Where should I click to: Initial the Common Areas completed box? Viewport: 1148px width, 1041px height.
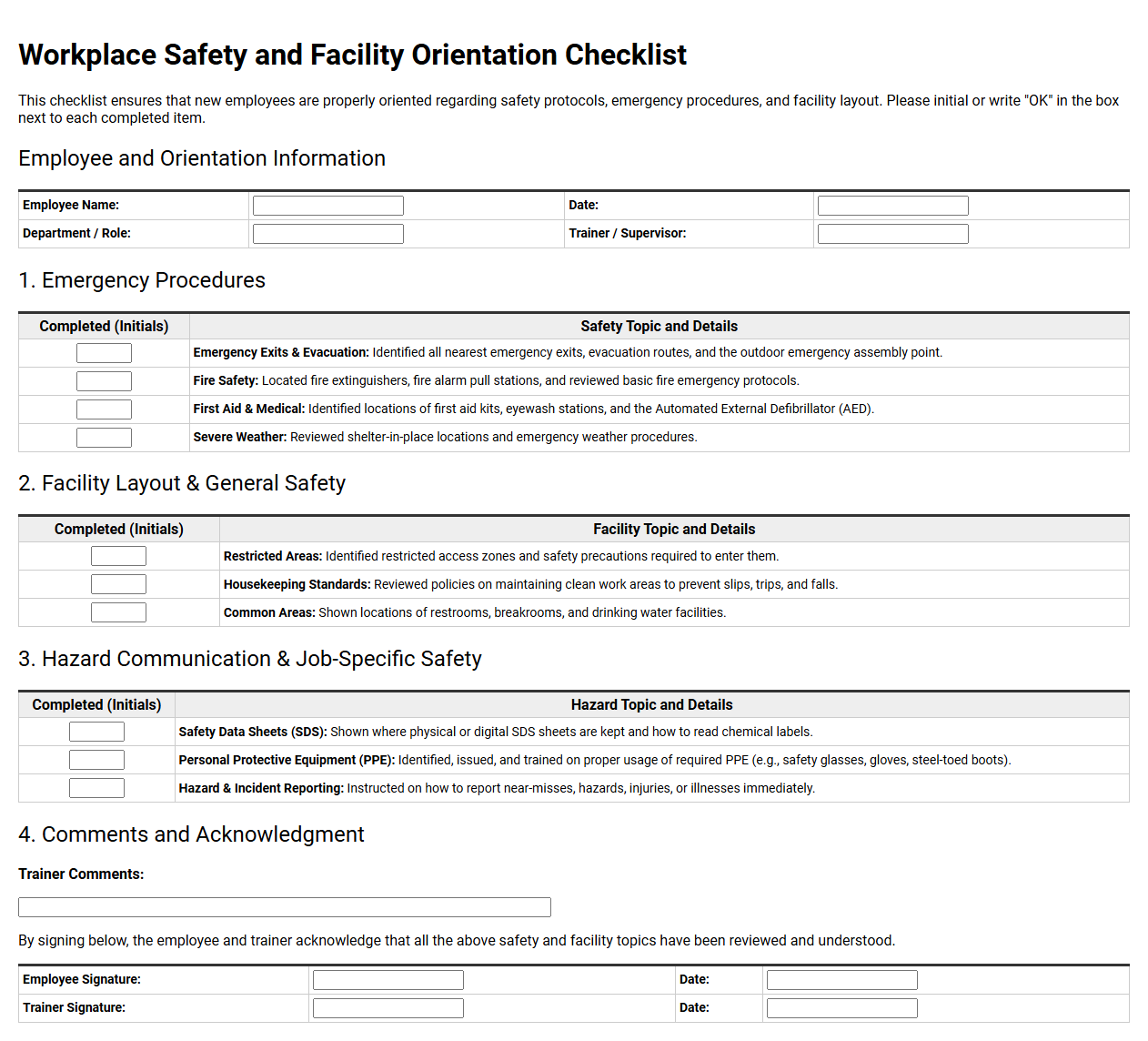118,612
